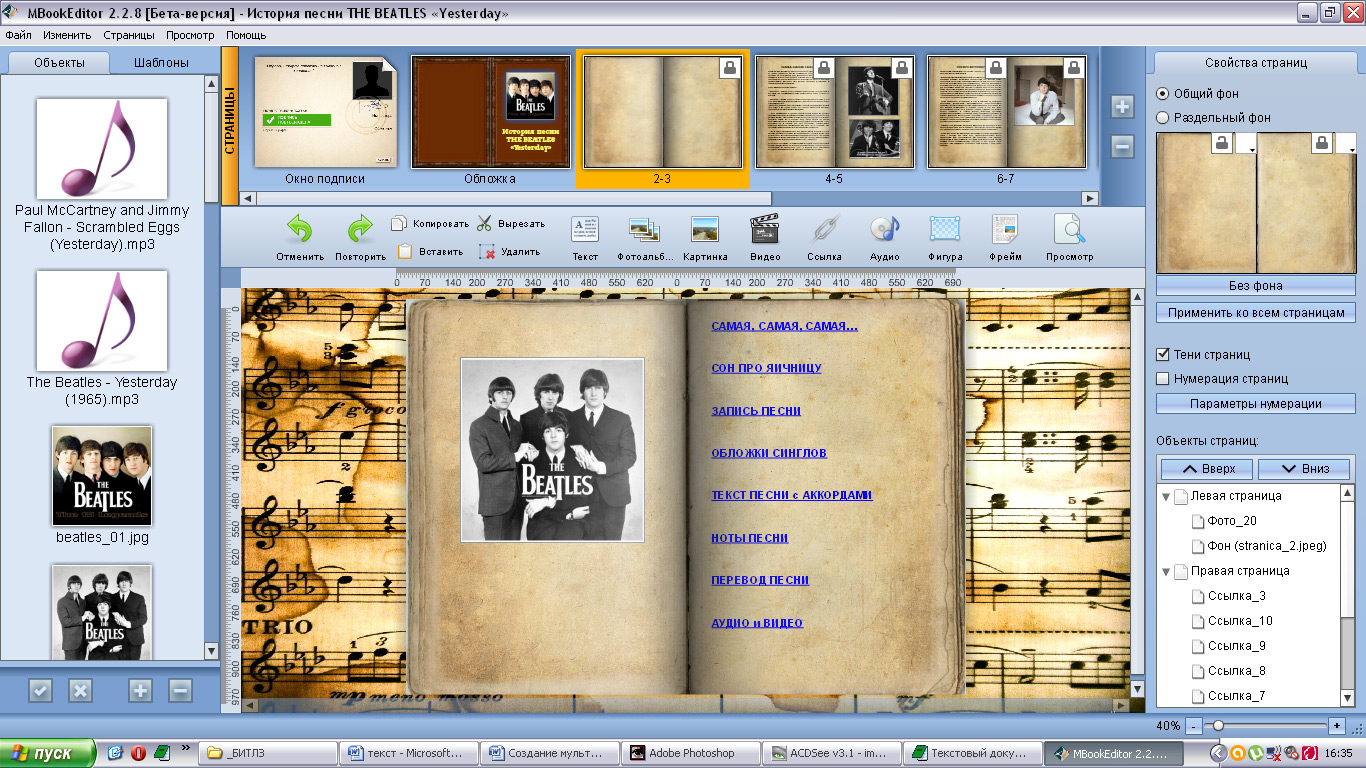Image resolution: width=1366 pixels, height=768 pixels.
Task: Click the НОТЫ ПЕСНИ link
Action: click(750, 538)
